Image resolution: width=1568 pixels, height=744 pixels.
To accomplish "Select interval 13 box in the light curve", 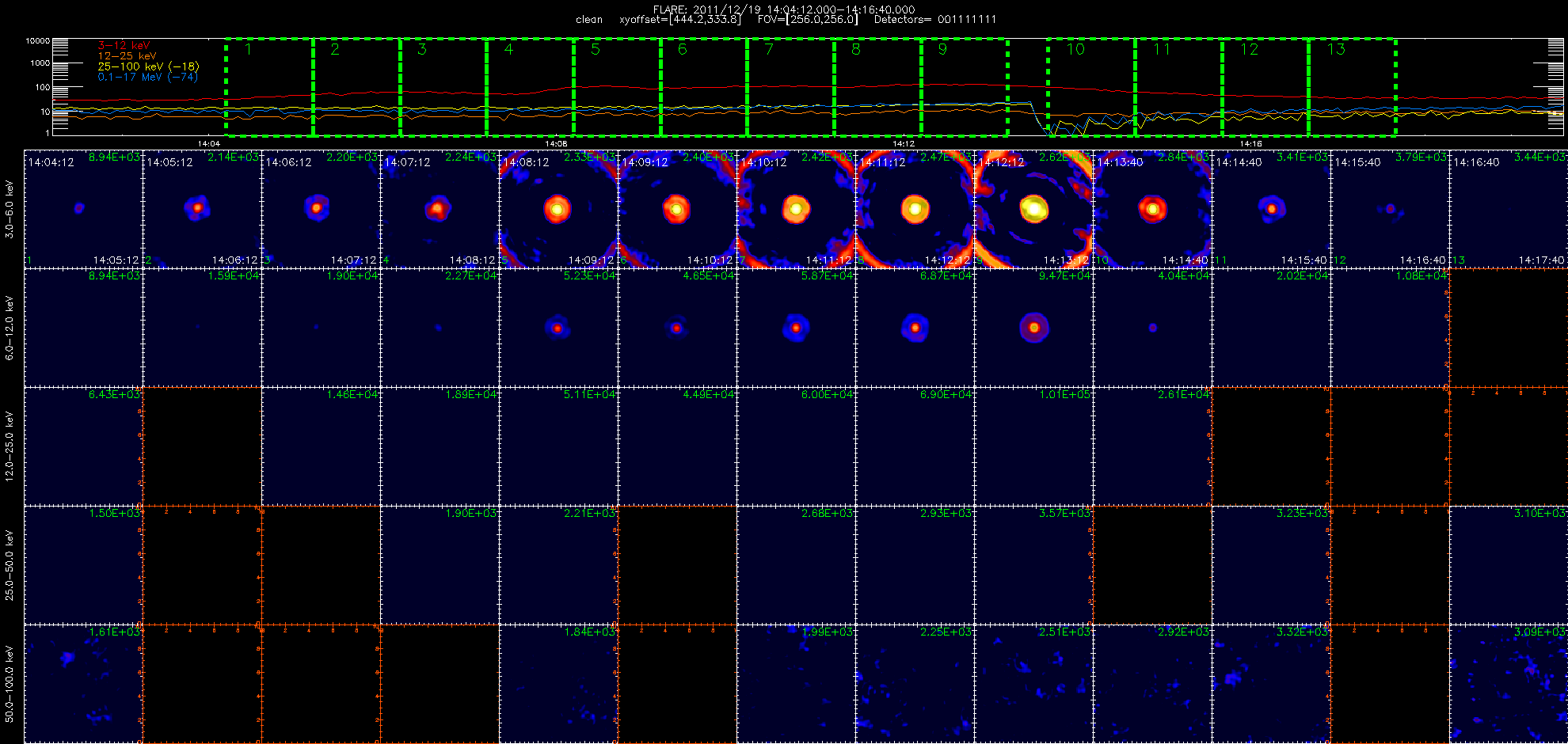I will coord(1352,87).
